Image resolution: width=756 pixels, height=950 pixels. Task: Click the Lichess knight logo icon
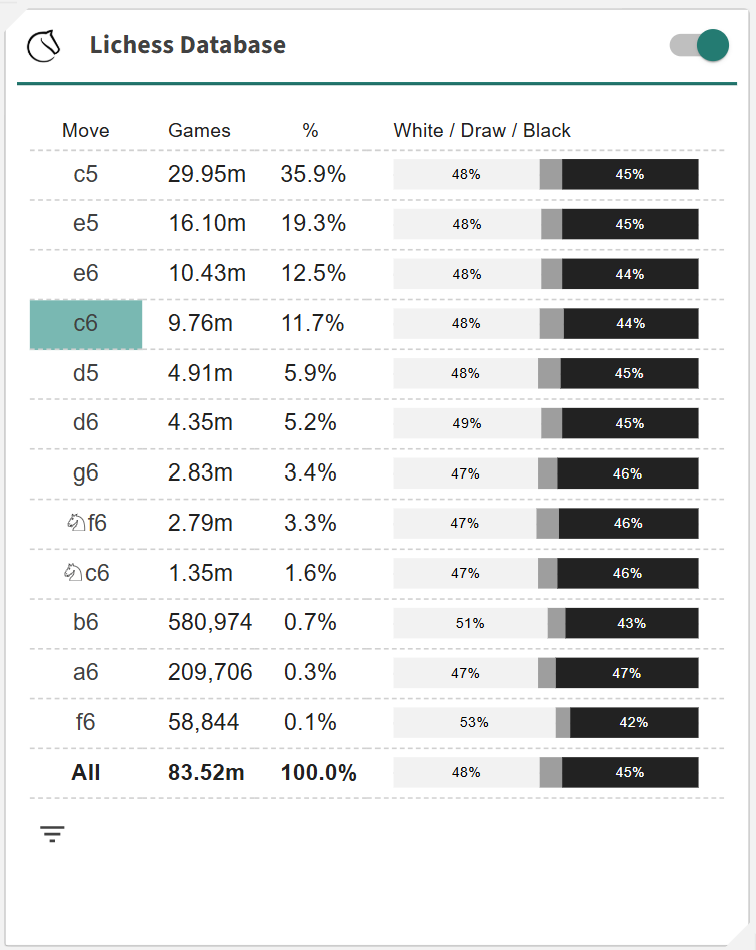[44, 45]
